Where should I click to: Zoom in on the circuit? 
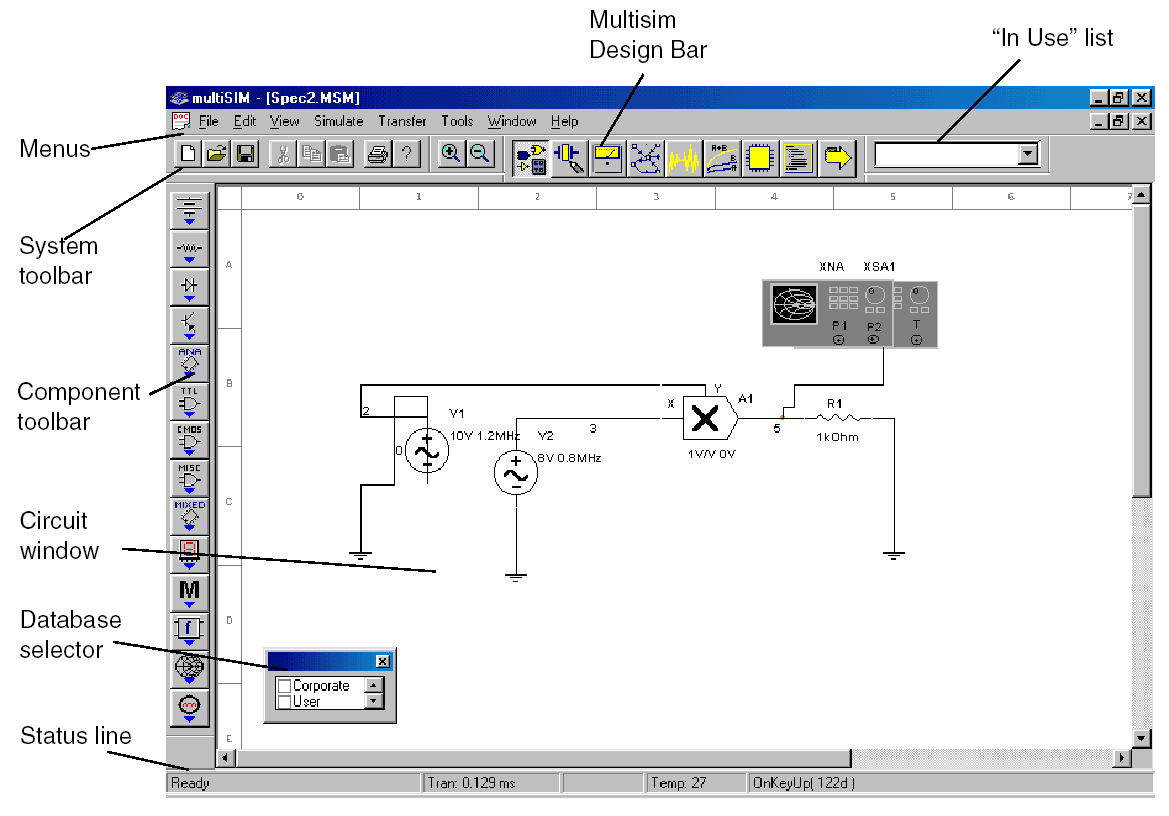coord(450,154)
